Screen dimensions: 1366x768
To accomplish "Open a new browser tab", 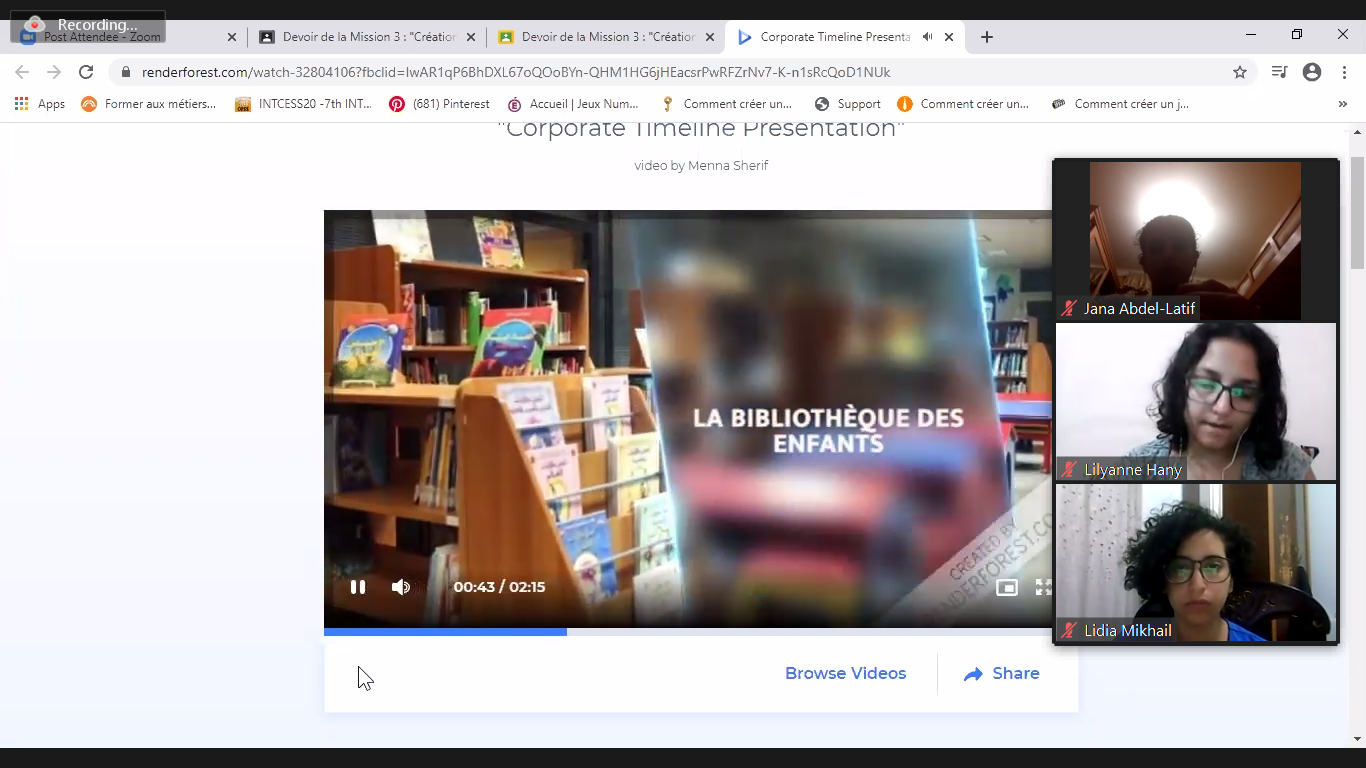I will click(x=987, y=37).
